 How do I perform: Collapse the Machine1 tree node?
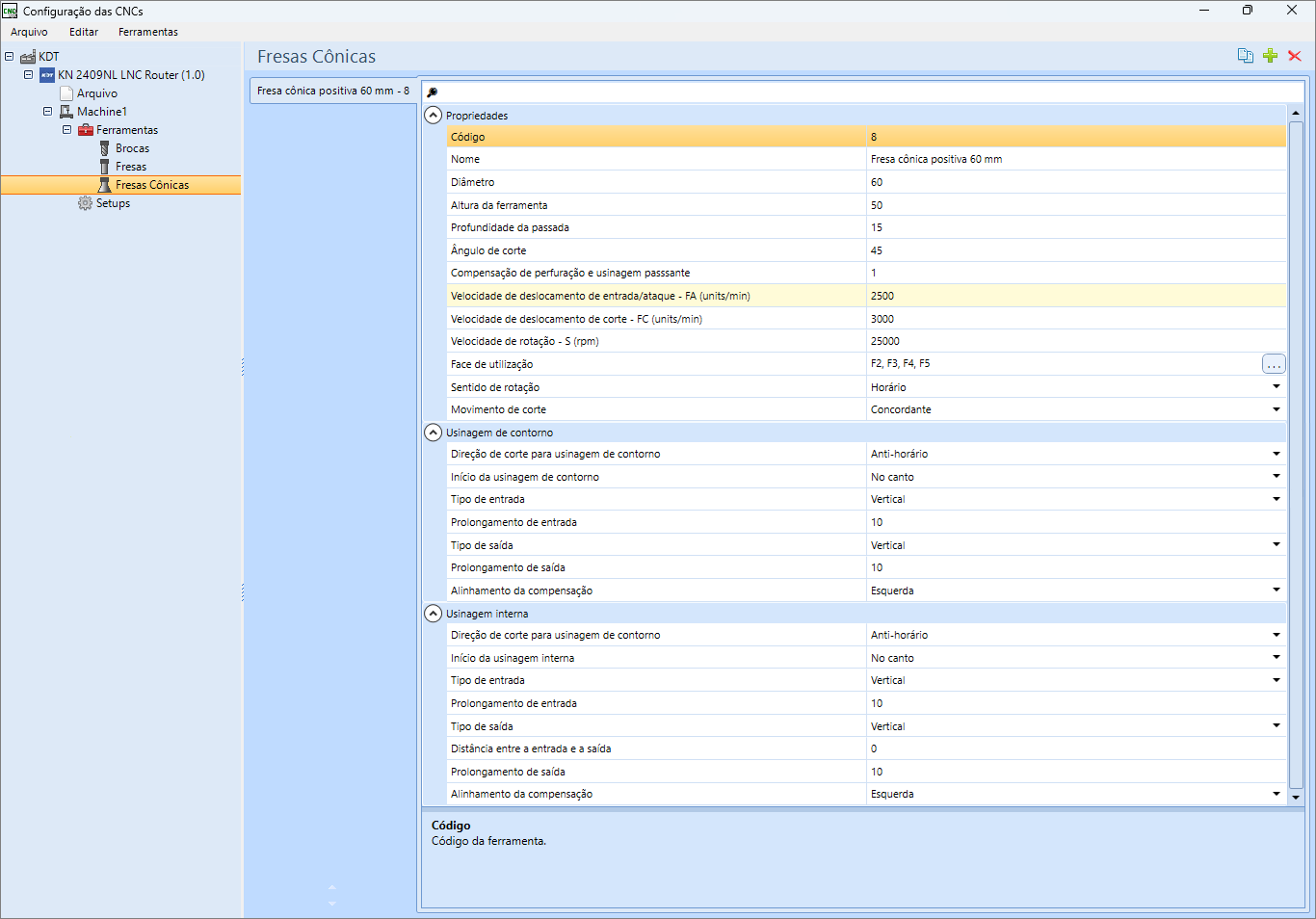click(47, 112)
